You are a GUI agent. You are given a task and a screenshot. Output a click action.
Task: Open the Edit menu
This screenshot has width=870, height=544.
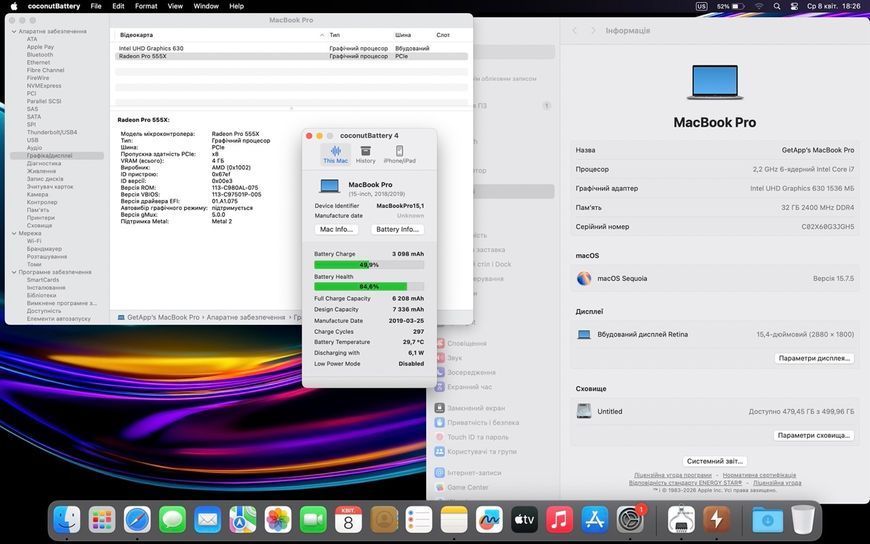coord(118,6)
